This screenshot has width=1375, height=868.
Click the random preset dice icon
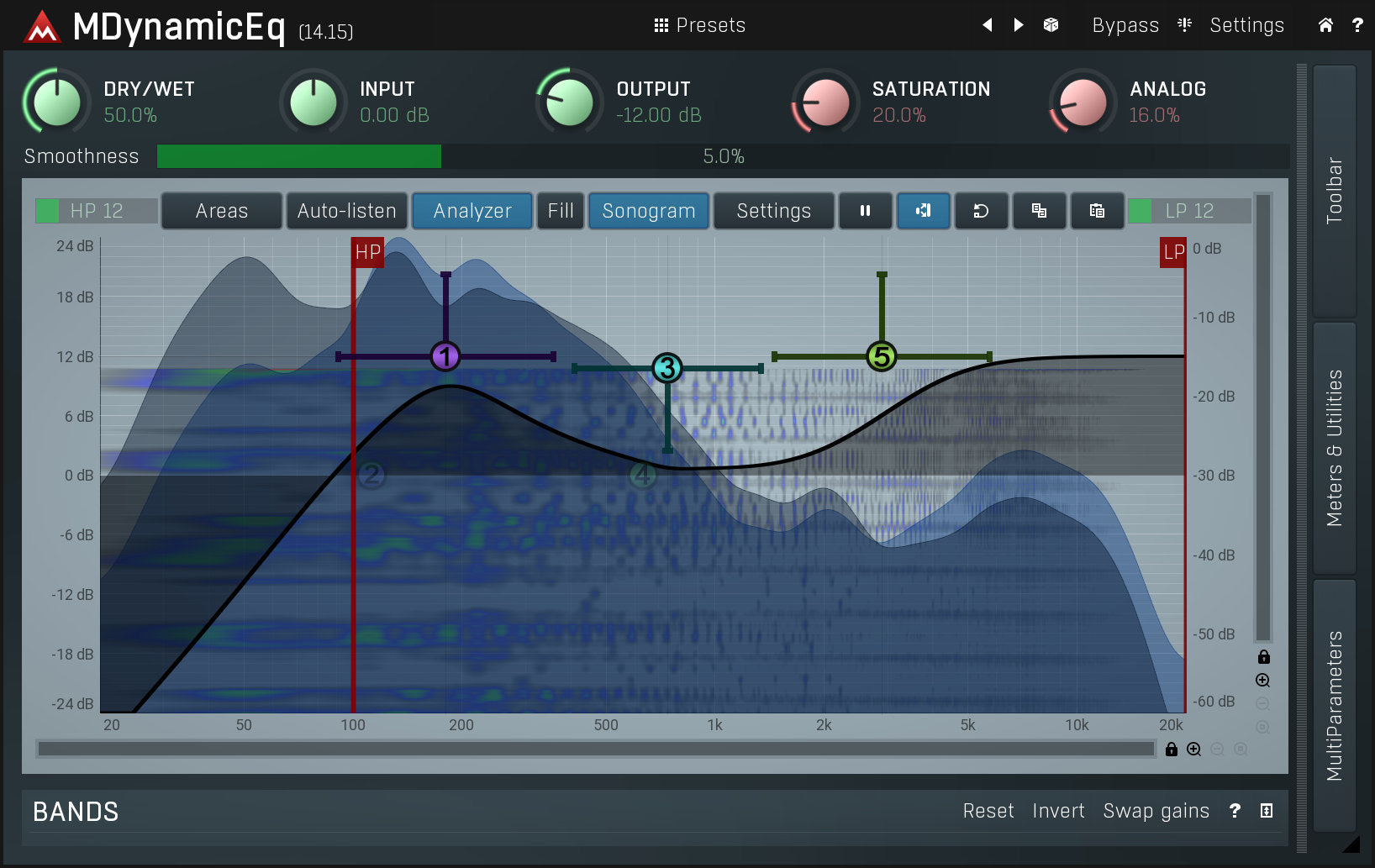pos(1051,25)
